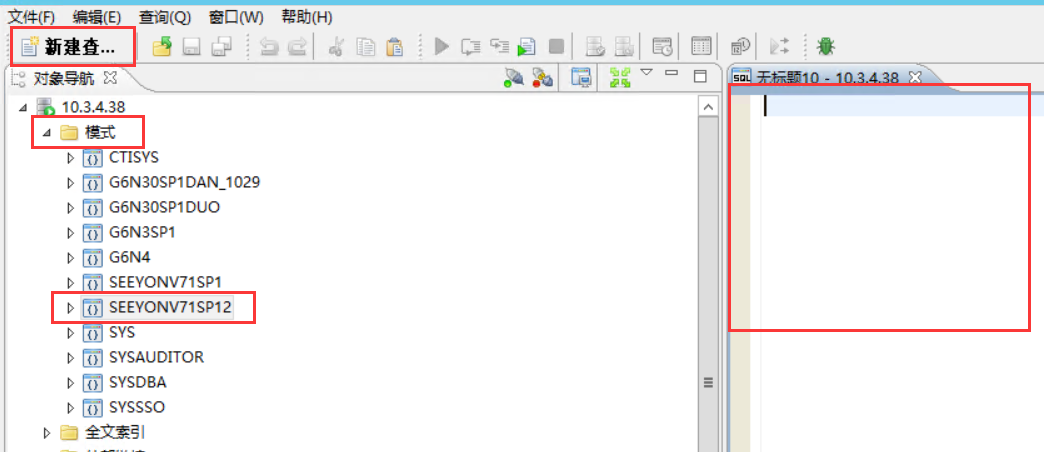
Task: Click the Cut scissors icon
Action: point(337,47)
